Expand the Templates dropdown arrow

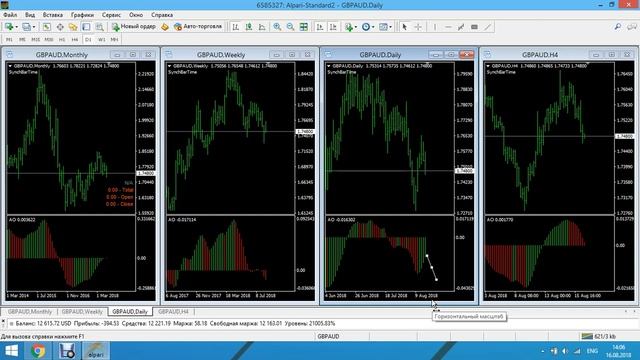pos(391,27)
